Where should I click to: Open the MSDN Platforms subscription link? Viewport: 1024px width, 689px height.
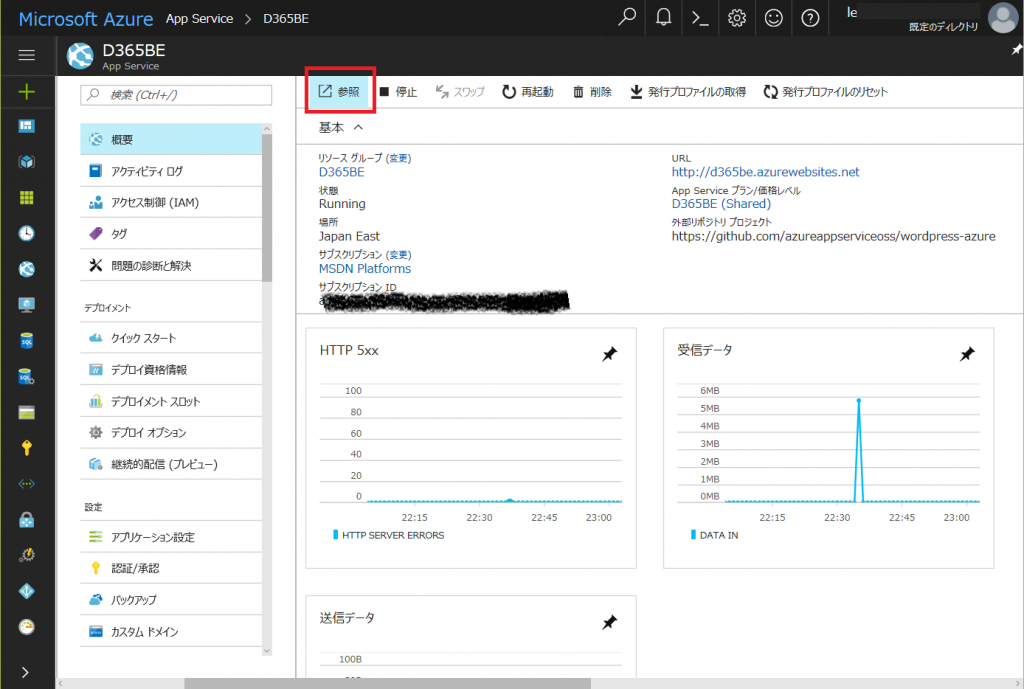(x=365, y=268)
